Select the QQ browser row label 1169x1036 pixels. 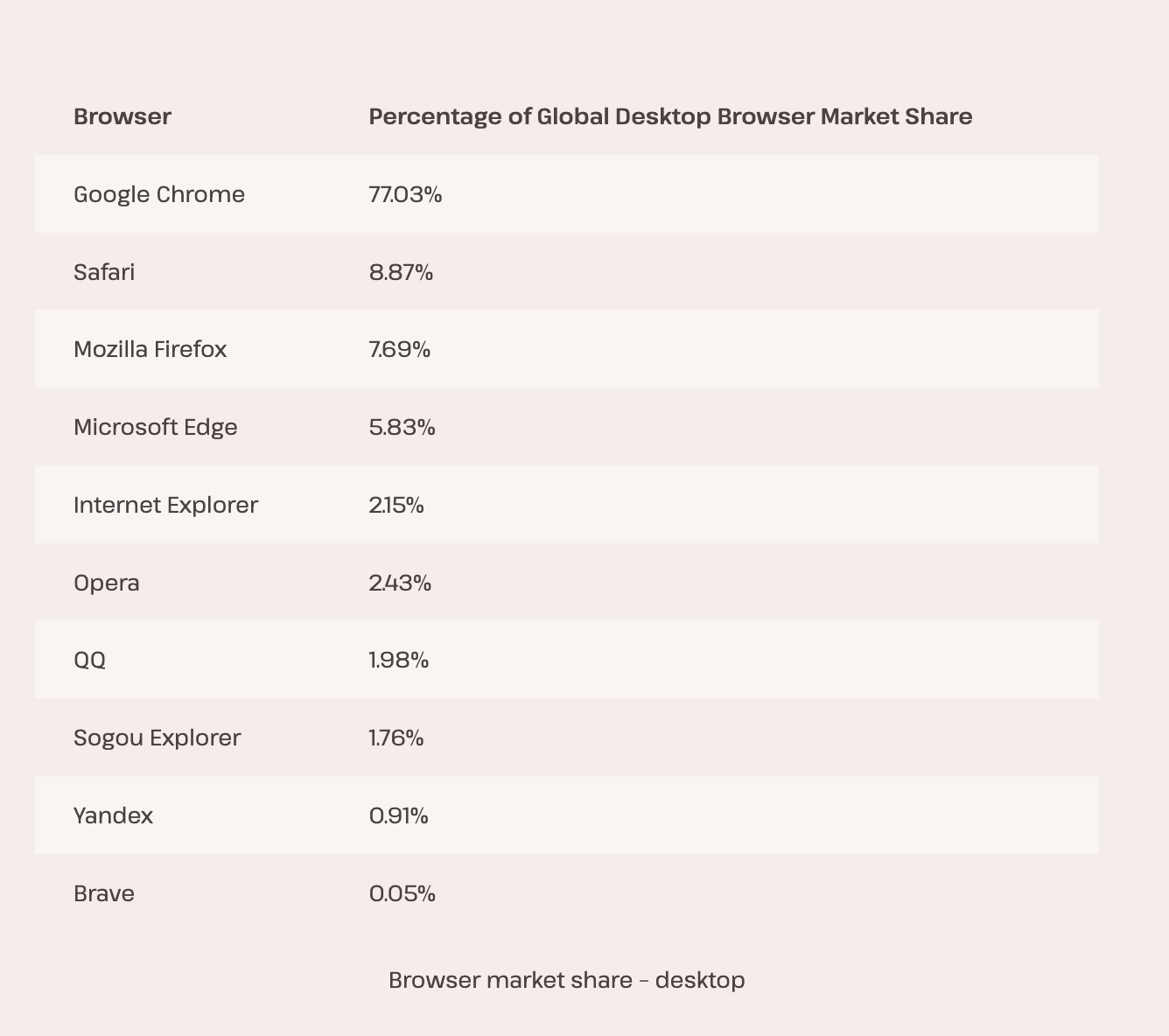(x=90, y=660)
